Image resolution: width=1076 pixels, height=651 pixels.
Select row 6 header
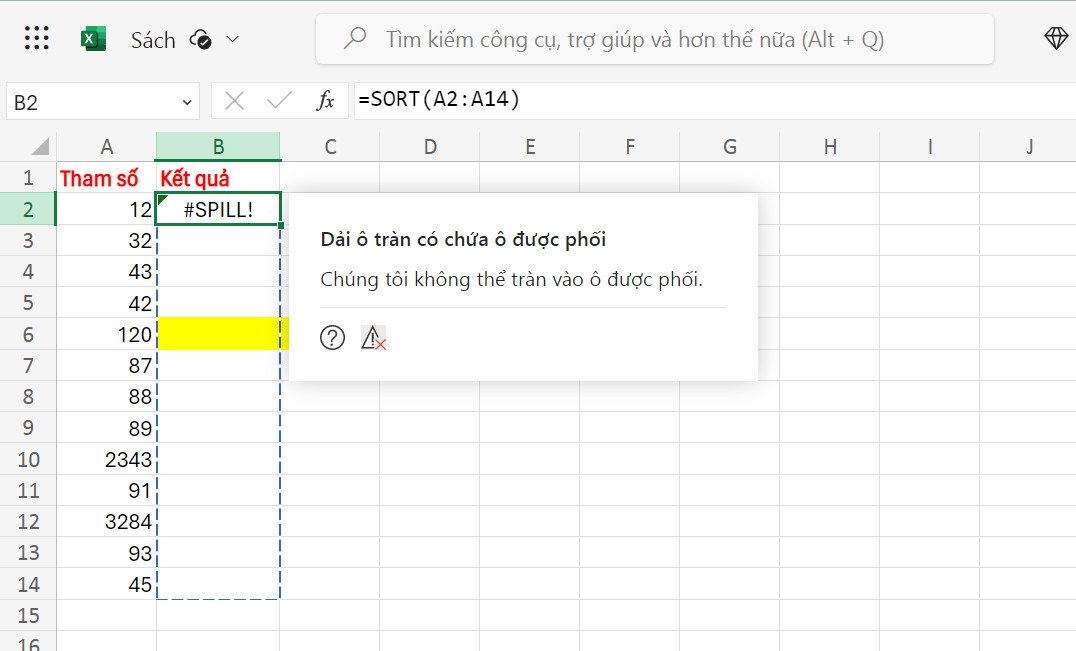tap(28, 334)
